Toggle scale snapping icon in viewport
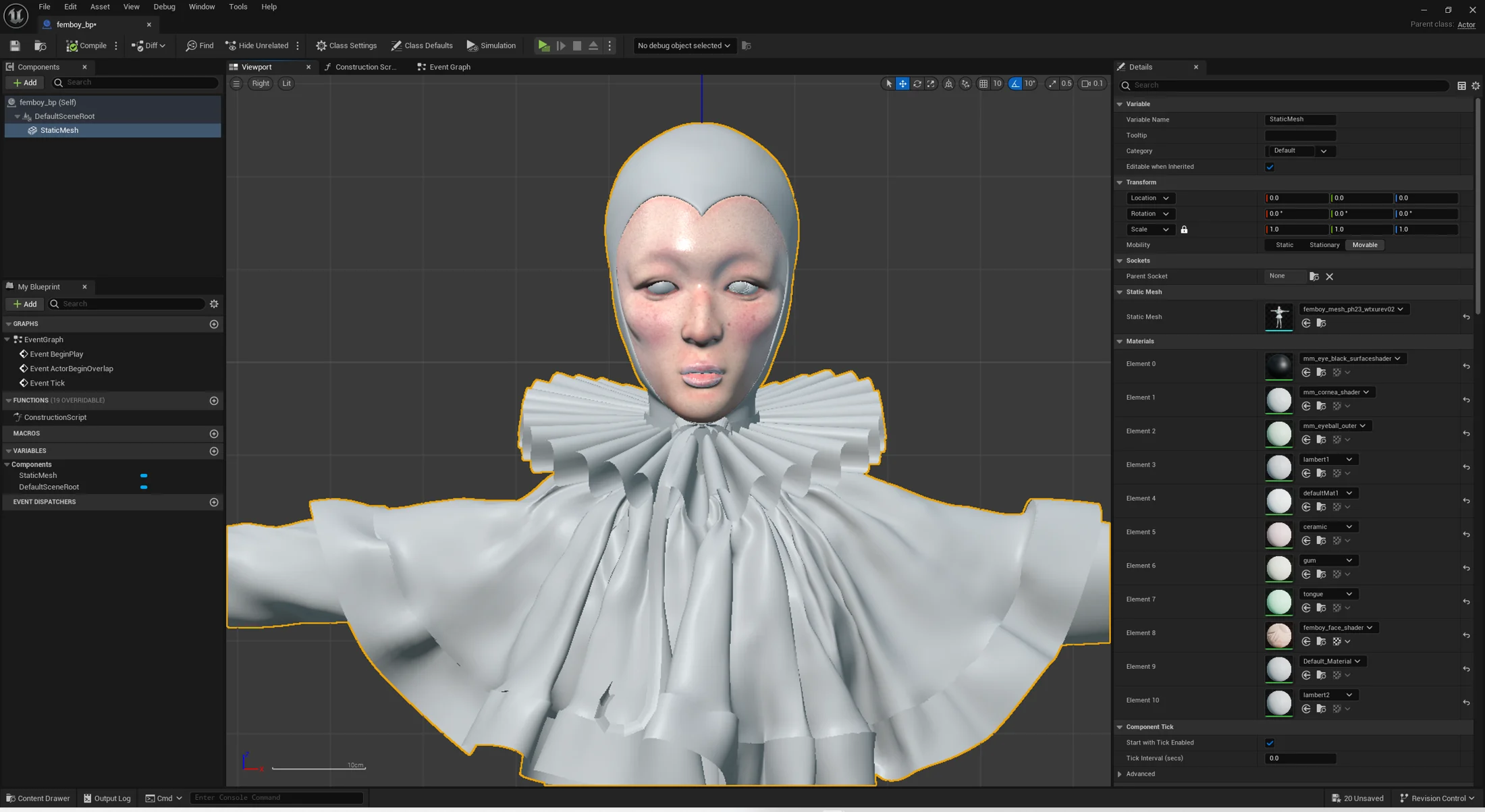1485x812 pixels. tap(1052, 84)
